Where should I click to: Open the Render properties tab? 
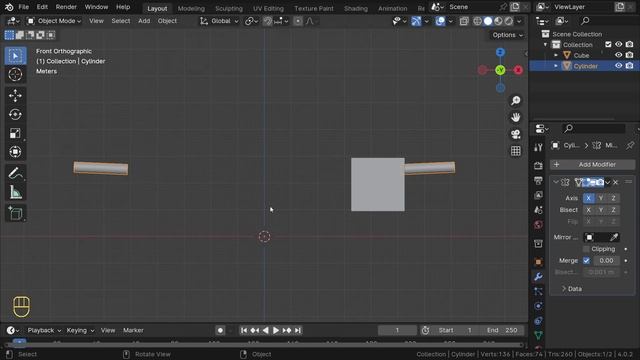coord(538,165)
